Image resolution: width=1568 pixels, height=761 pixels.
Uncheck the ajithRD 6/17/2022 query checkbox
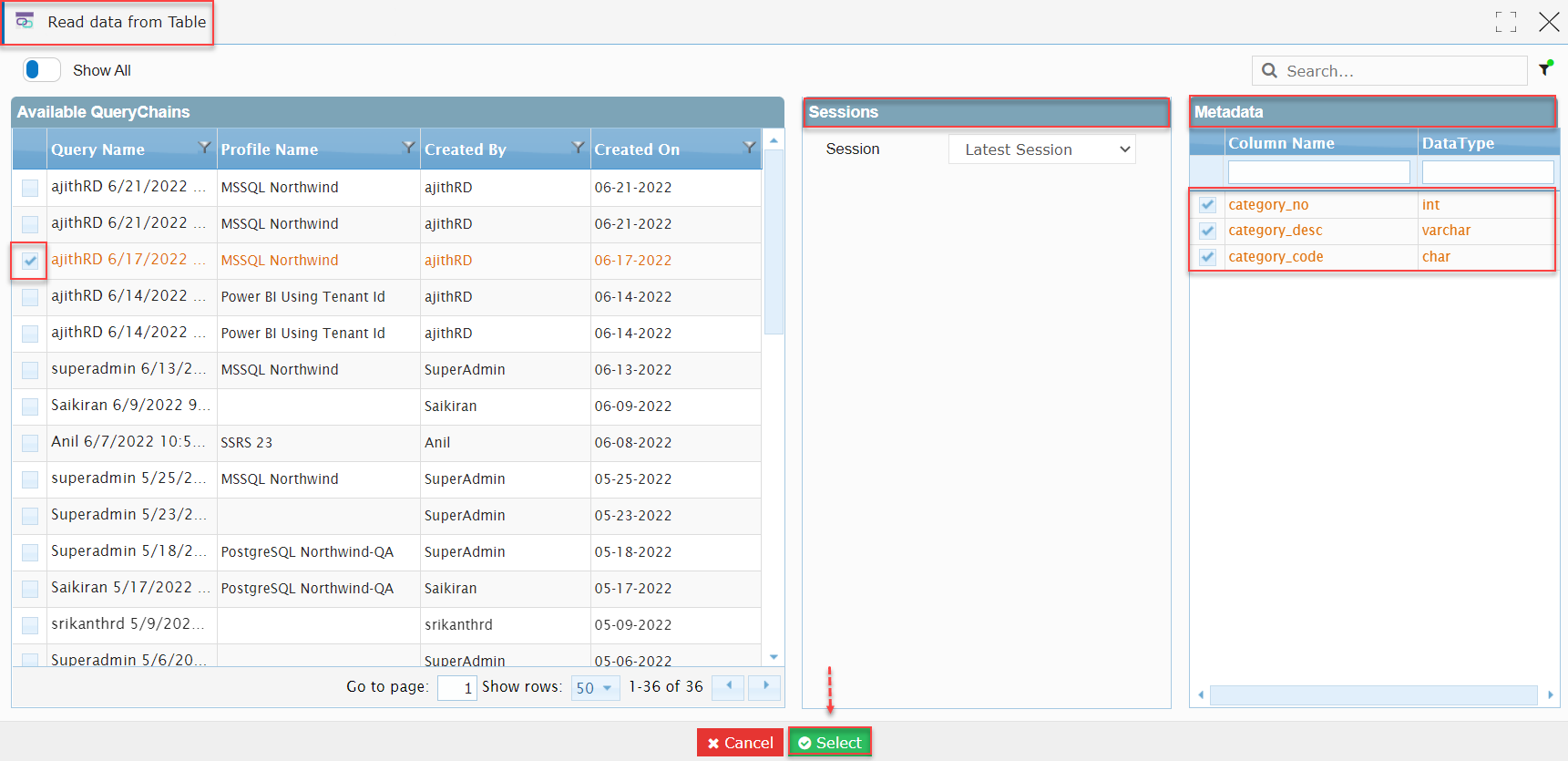click(30, 261)
